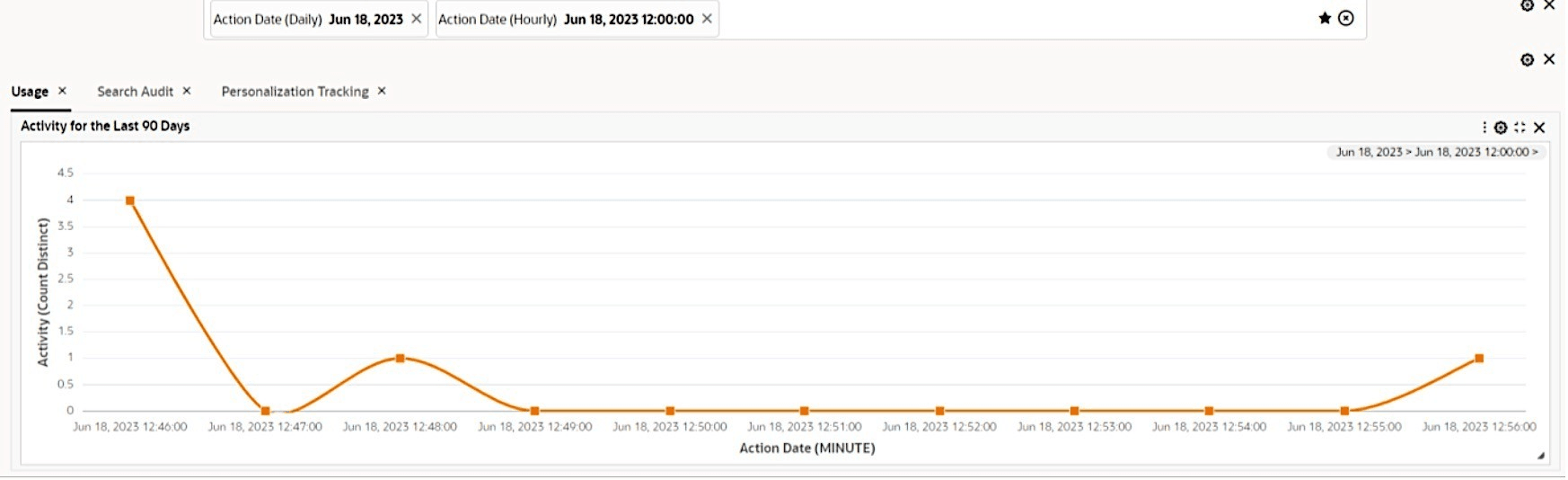
Task: Open the chart panel settings gear
Action: click(x=1501, y=128)
